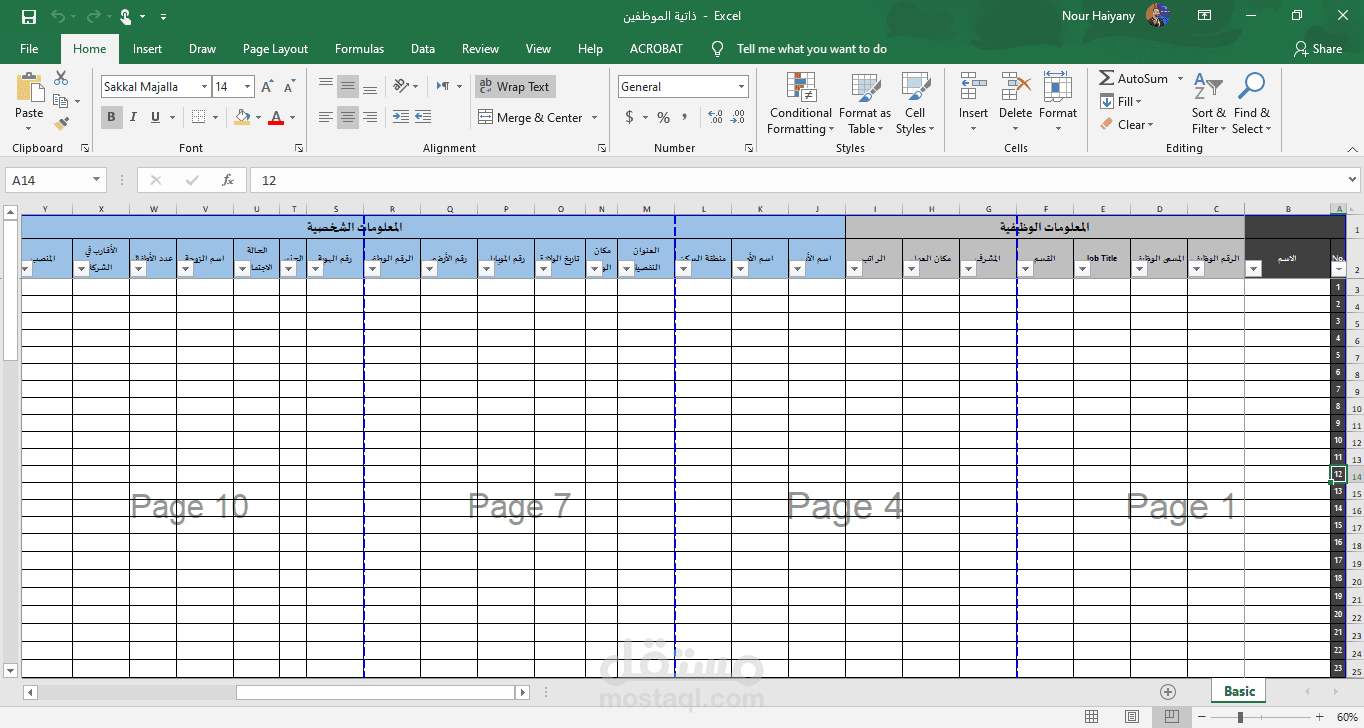
Task: Toggle middle vertical alignment
Action: pyautogui.click(x=348, y=87)
